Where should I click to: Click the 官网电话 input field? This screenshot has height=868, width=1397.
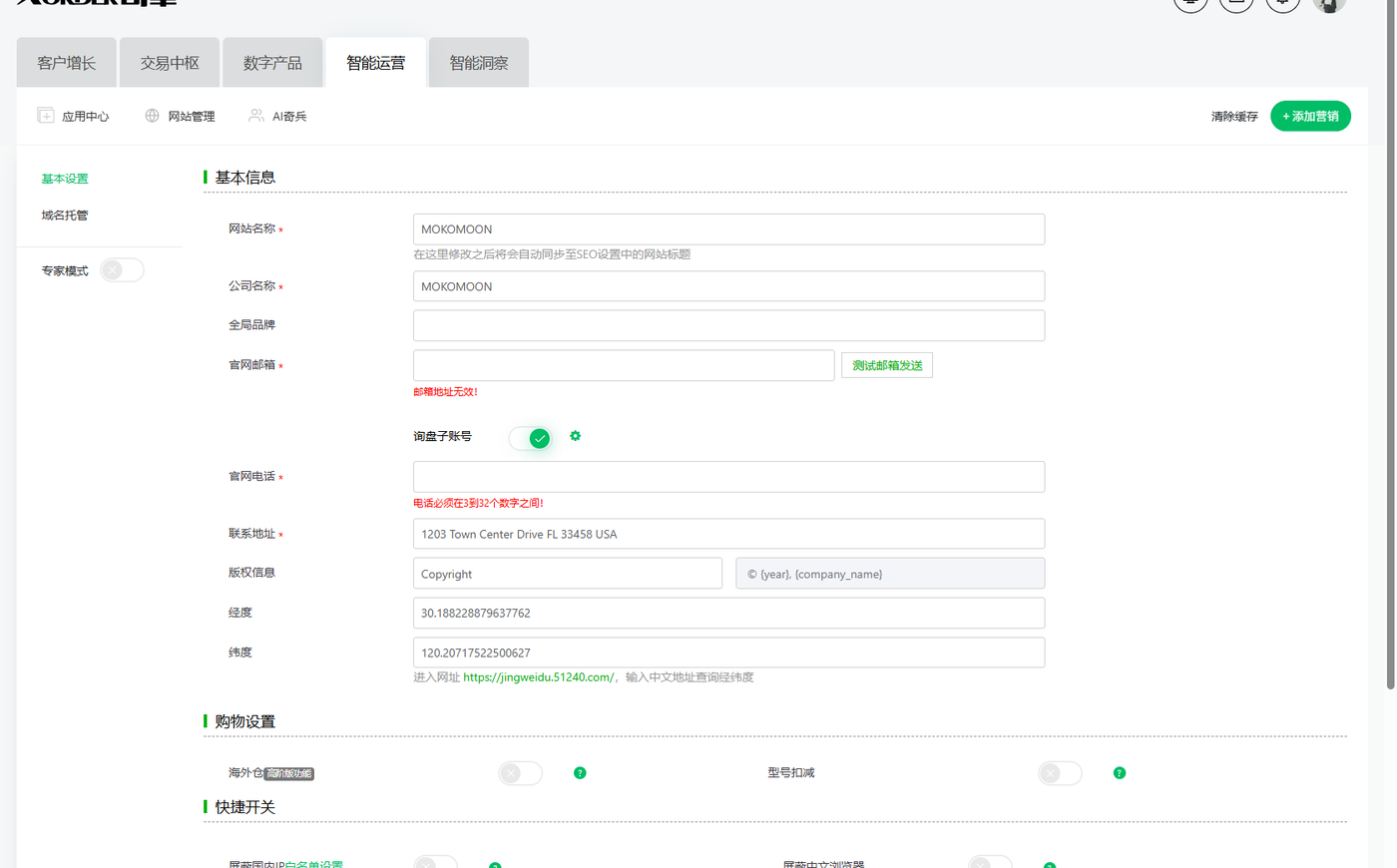(x=729, y=477)
